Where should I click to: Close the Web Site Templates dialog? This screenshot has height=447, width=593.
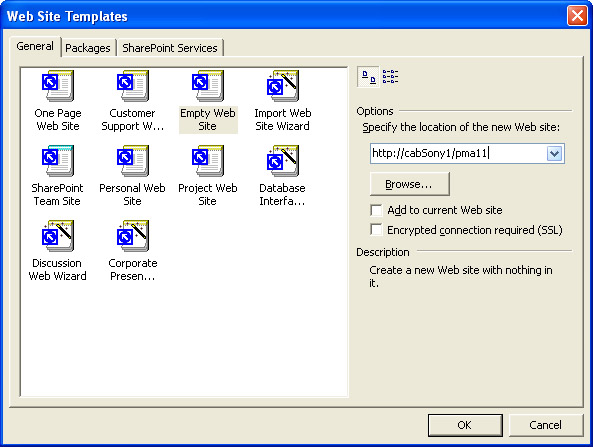577,16
